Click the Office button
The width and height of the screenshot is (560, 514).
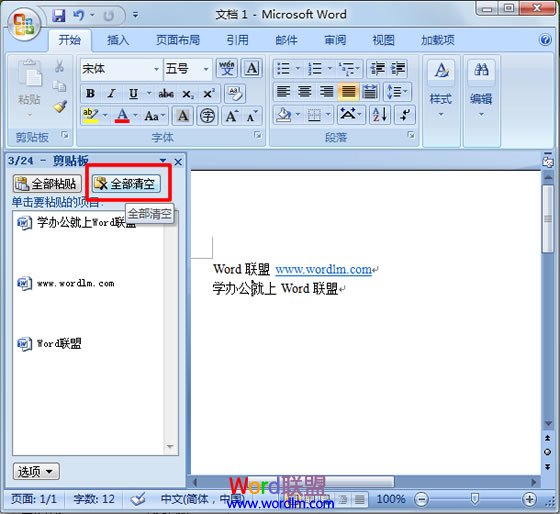pyautogui.click(x=24, y=24)
